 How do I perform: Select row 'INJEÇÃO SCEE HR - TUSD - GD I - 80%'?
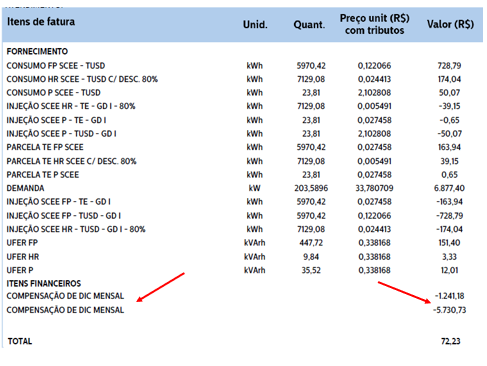(76, 229)
